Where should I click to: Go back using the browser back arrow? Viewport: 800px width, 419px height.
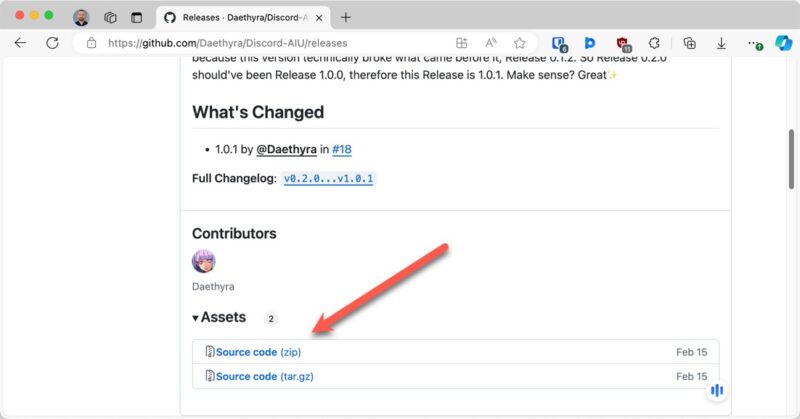click(x=20, y=43)
